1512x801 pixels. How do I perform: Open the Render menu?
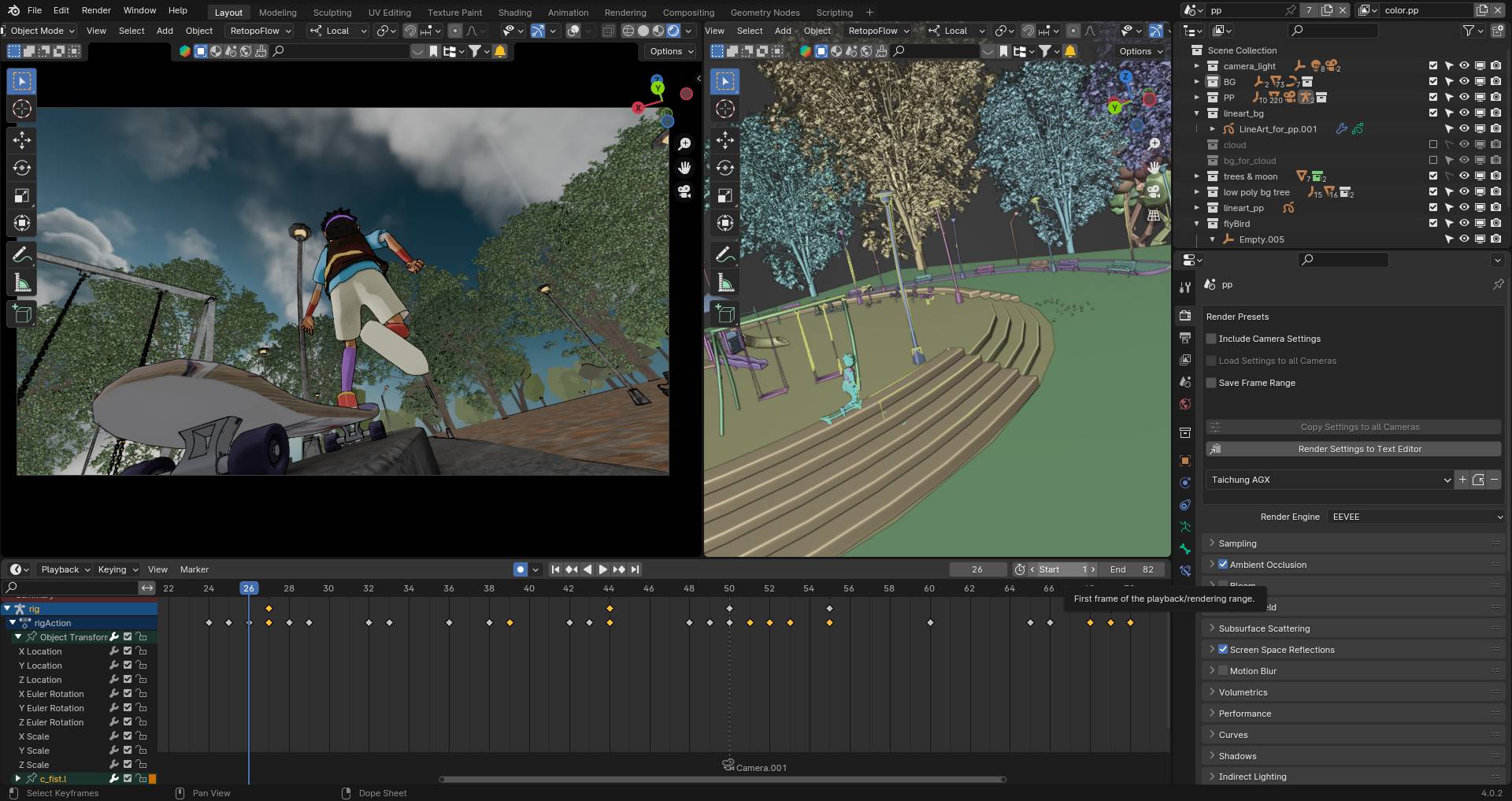tap(96, 10)
